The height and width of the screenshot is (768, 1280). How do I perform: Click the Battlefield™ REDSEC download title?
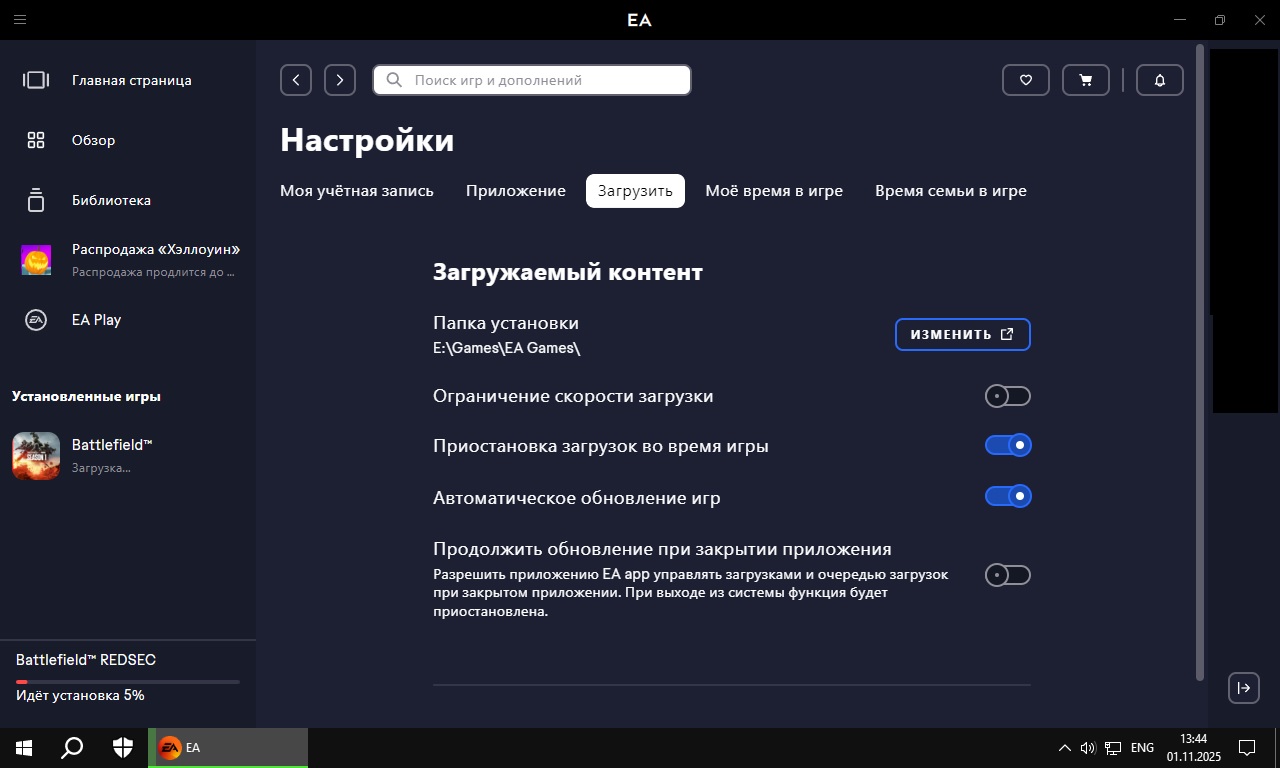[x=86, y=660]
